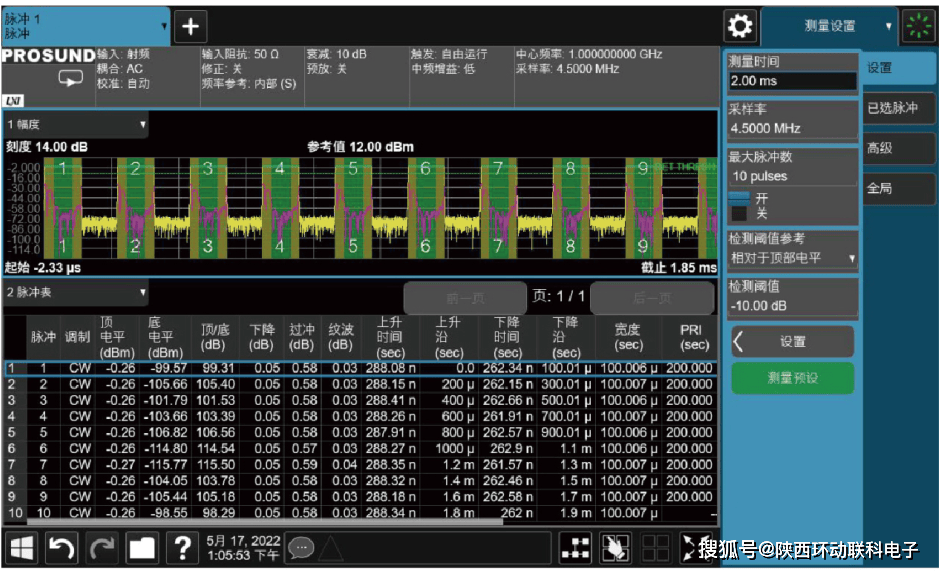Click the input impedance 50 Ω text
Image resolution: width=941 pixels, height=571 pixels.
click(240, 55)
